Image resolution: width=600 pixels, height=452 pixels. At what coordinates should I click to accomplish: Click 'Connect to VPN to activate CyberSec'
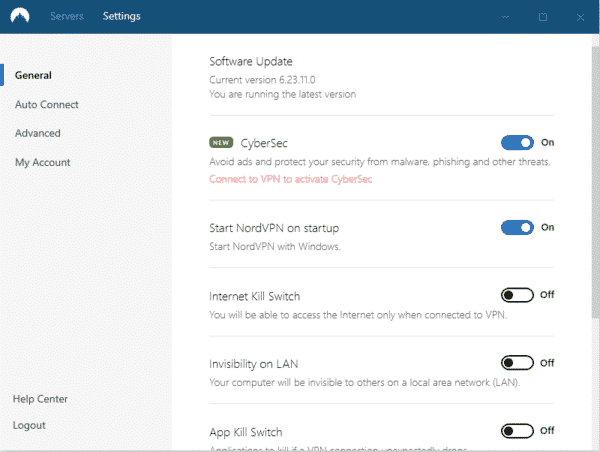[290, 179]
